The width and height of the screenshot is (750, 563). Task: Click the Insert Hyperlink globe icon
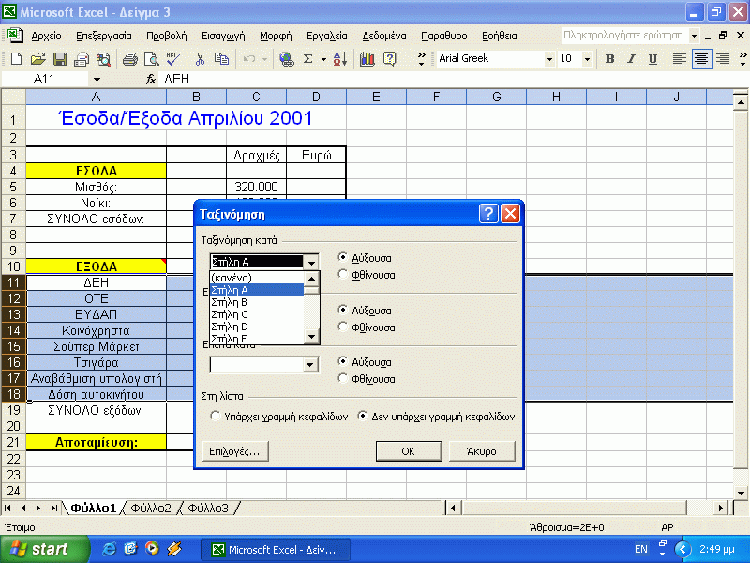[x=286, y=59]
